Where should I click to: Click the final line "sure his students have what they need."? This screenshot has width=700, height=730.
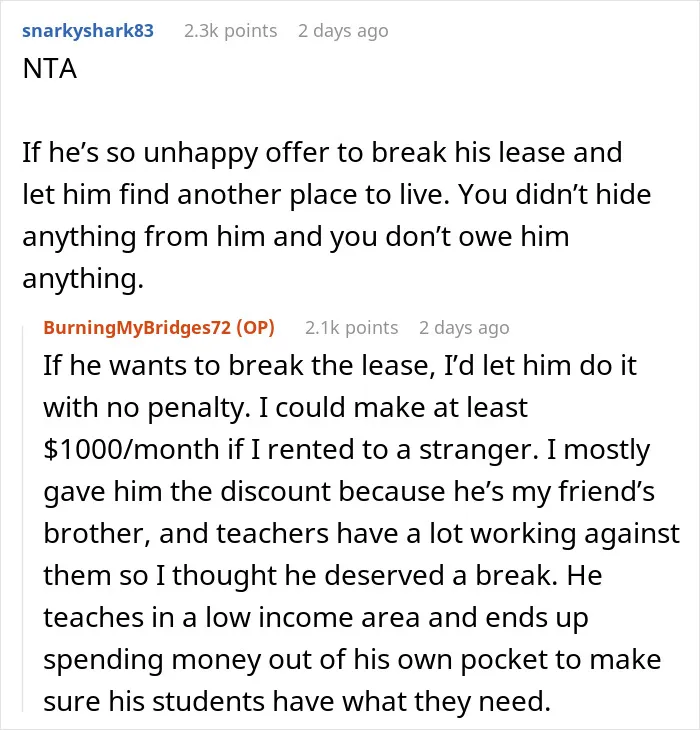297,702
